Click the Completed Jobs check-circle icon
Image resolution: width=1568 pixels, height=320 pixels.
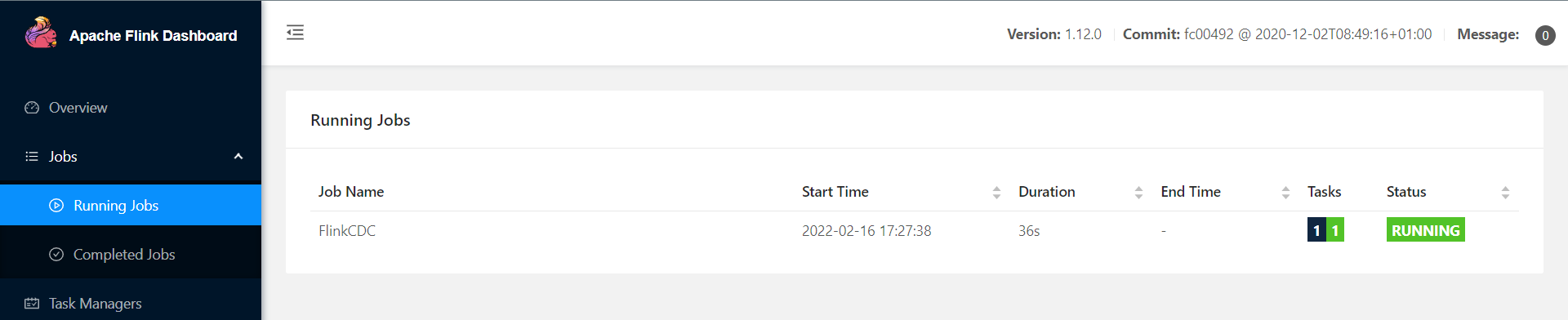click(56, 255)
